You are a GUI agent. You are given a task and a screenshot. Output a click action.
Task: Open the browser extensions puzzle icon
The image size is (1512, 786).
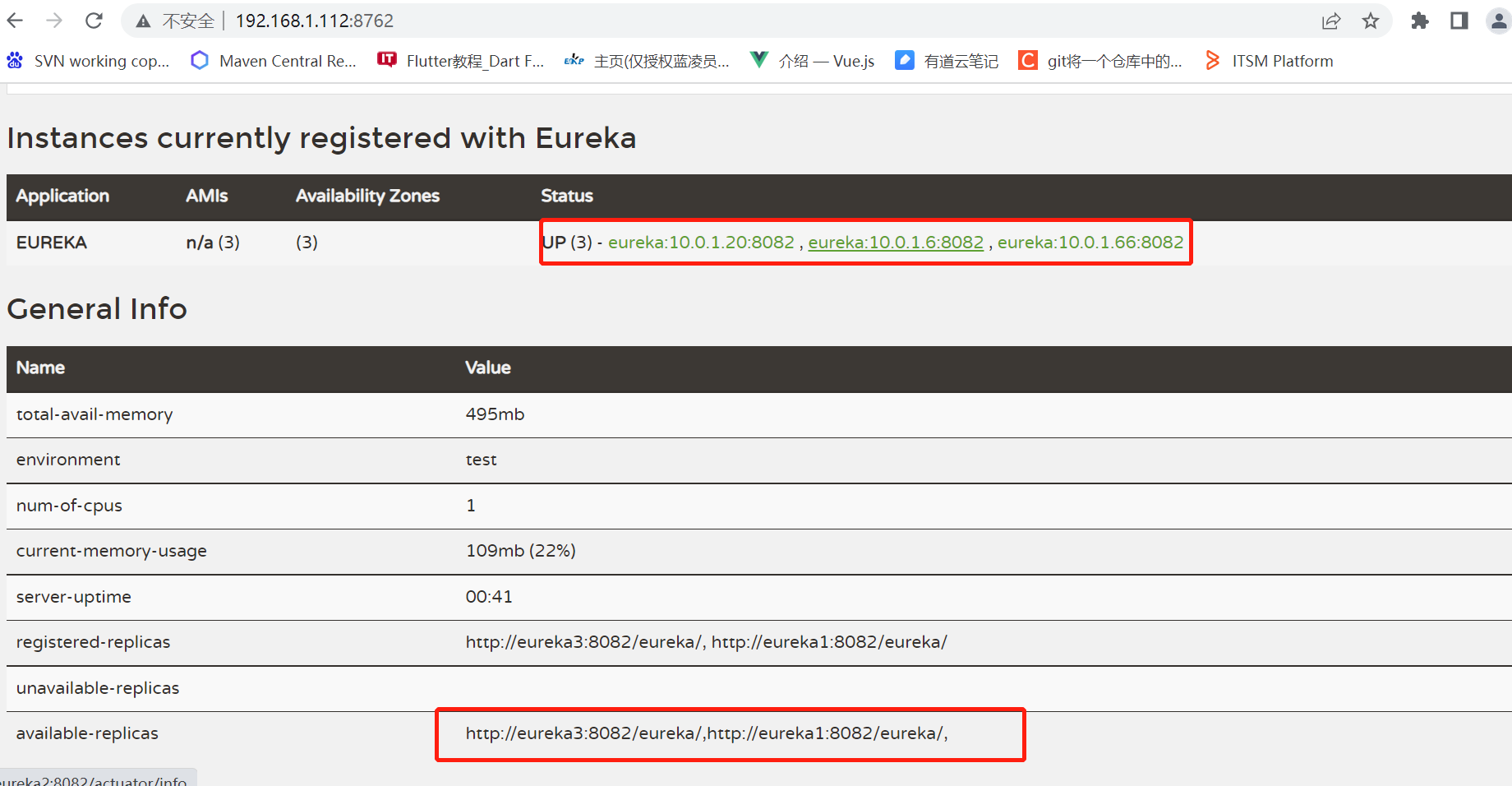coord(1420,21)
